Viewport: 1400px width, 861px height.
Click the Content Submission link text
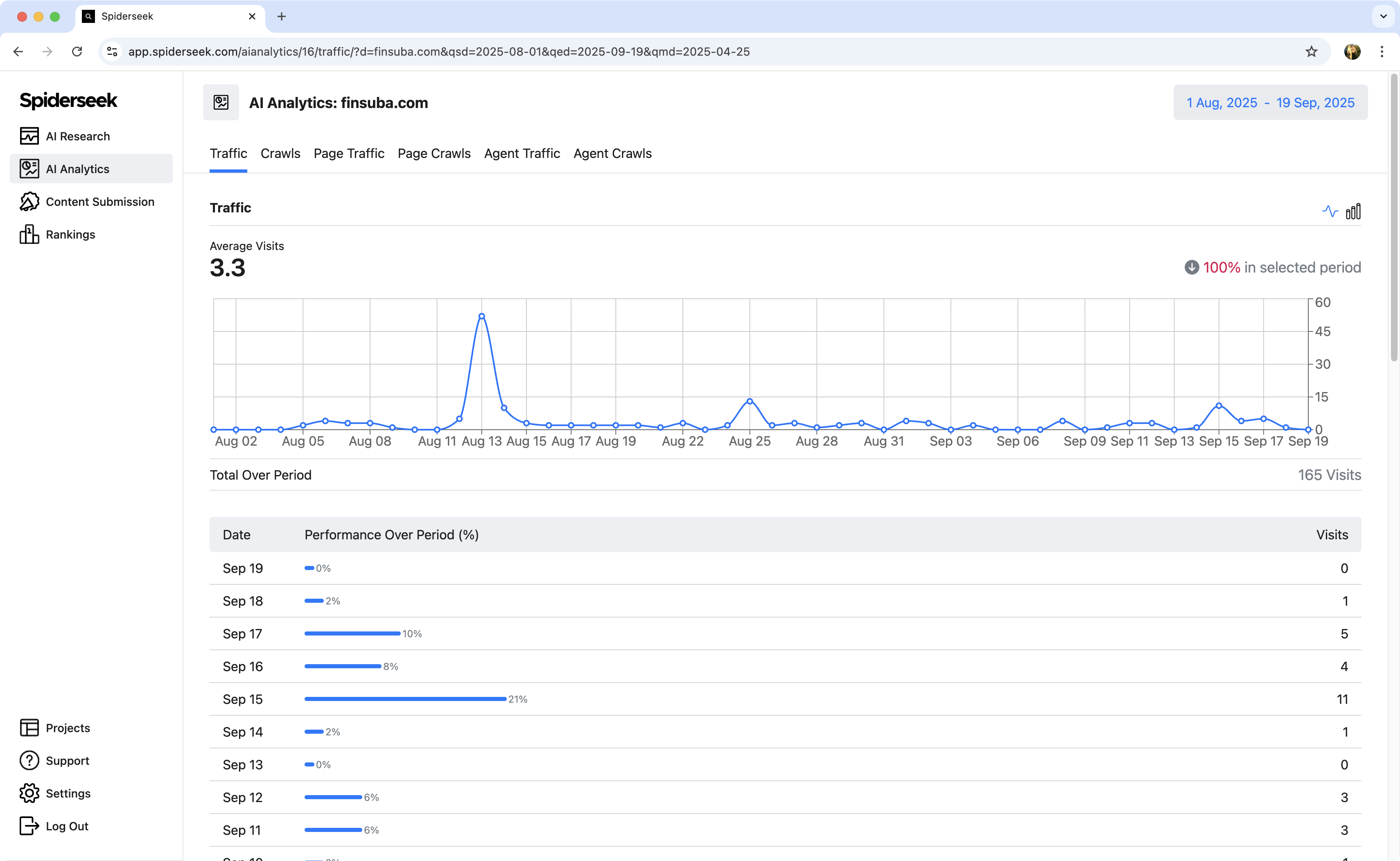click(100, 202)
